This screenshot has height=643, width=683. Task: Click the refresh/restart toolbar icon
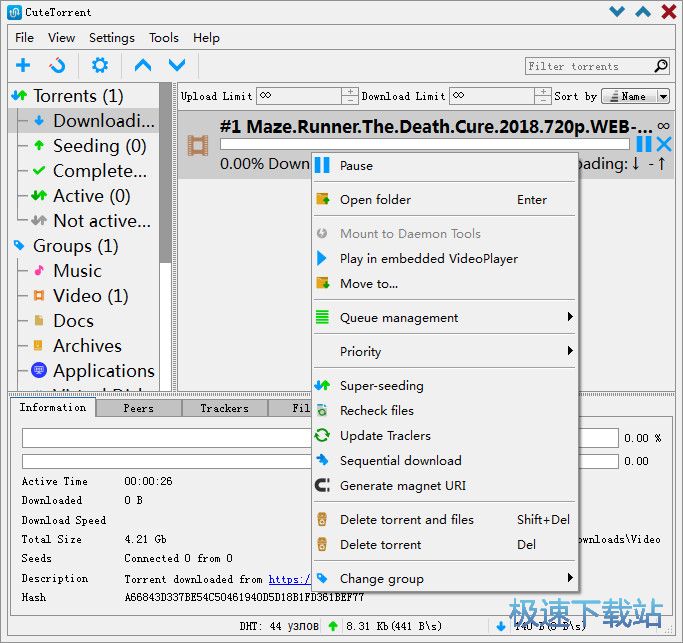coord(58,66)
